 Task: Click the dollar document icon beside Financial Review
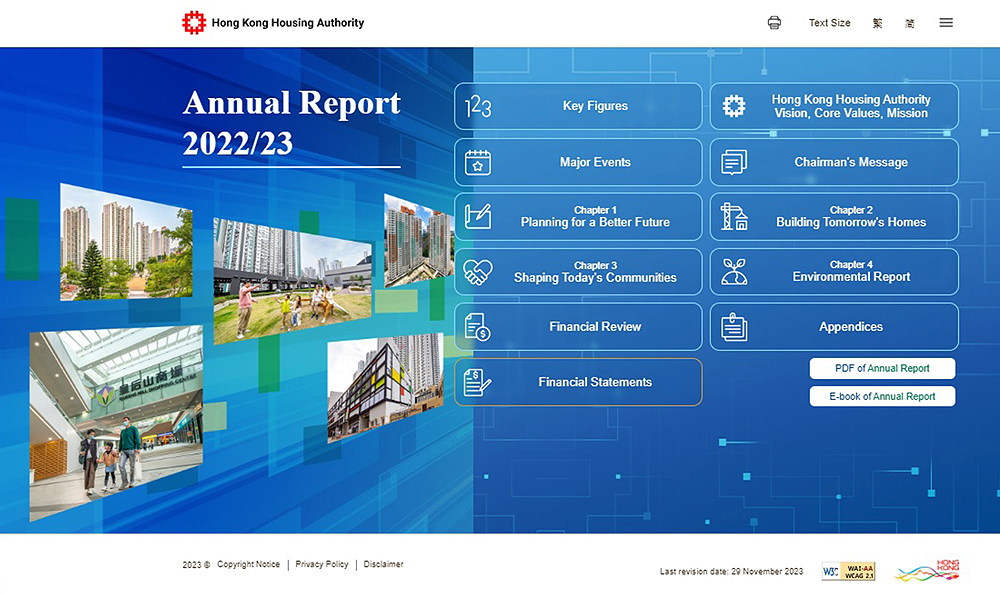tap(478, 326)
